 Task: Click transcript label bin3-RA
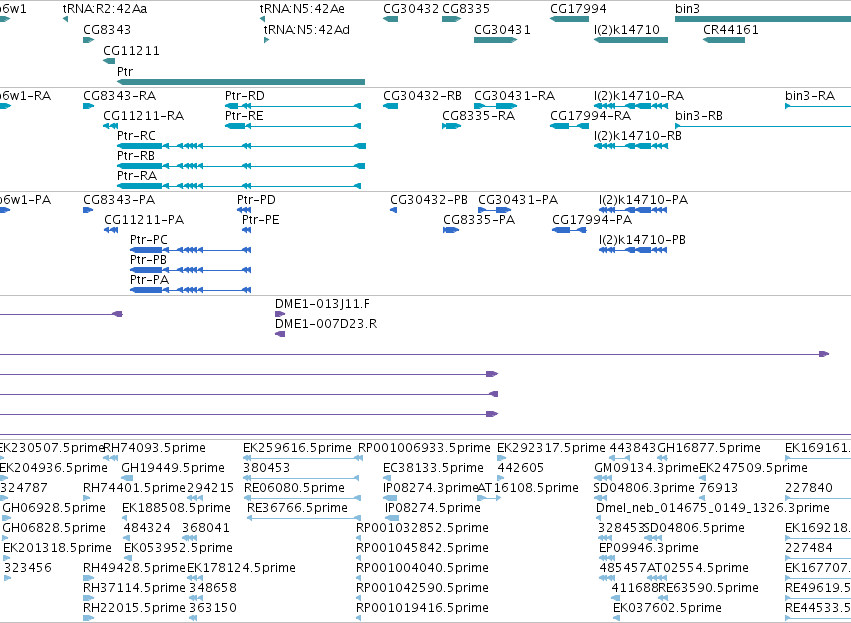(810, 96)
